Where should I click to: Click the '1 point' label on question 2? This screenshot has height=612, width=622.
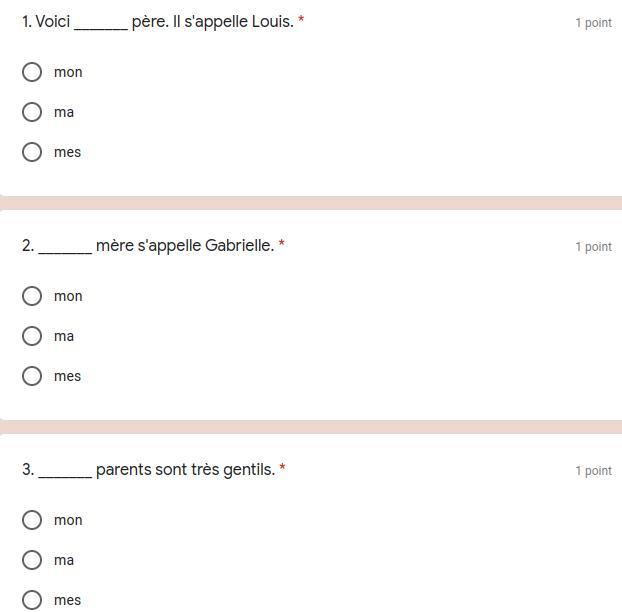tap(593, 247)
